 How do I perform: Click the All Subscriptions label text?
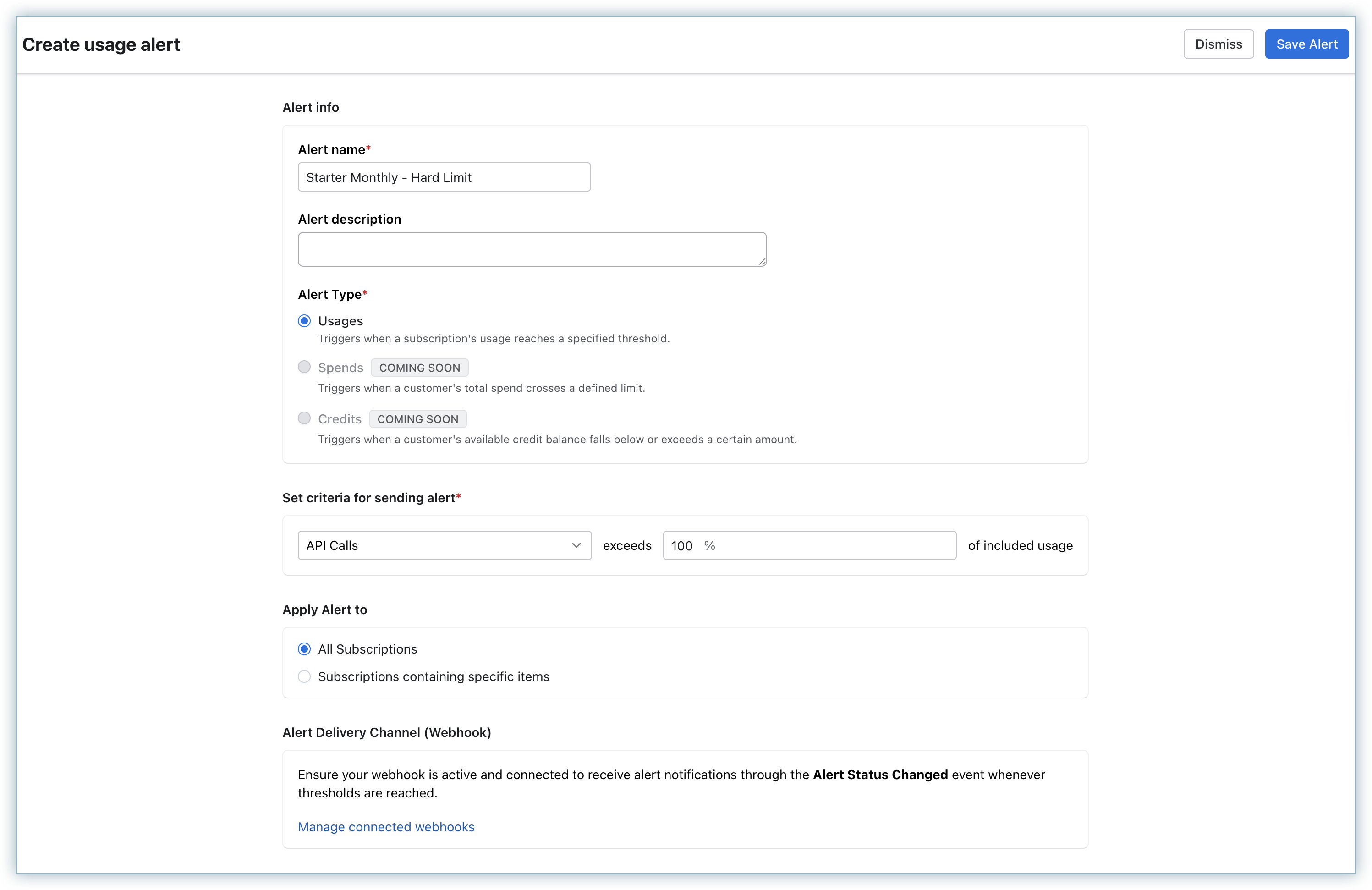click(x=367, y=649)
